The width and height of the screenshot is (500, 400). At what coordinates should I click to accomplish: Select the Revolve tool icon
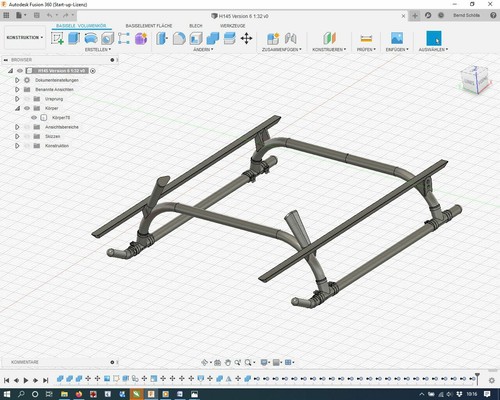tap(91, 38)
